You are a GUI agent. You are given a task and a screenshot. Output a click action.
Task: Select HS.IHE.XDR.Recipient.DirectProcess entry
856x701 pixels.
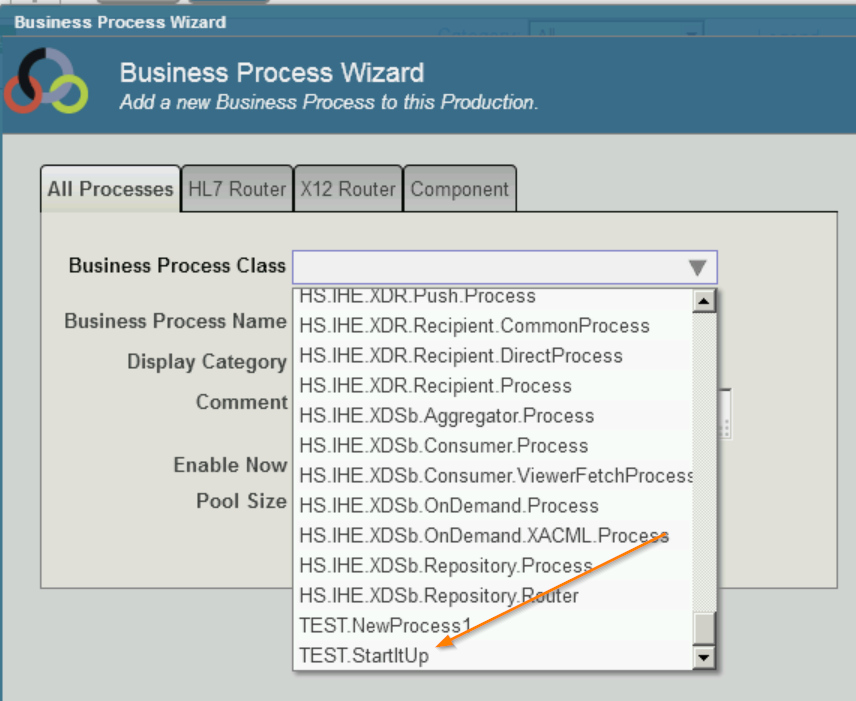point(460,356)
